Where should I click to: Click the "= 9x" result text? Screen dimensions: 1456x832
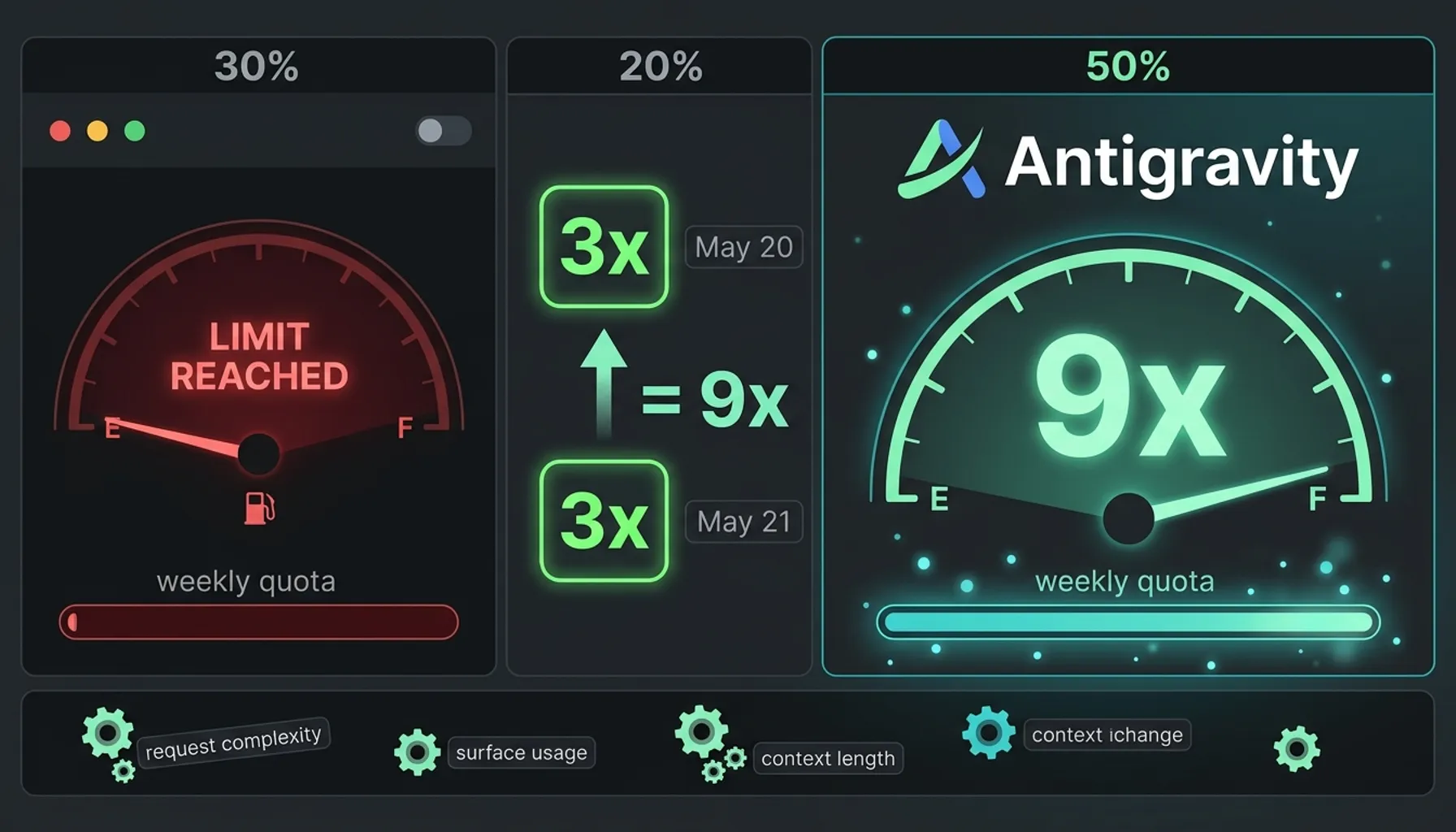click(715, 399)
